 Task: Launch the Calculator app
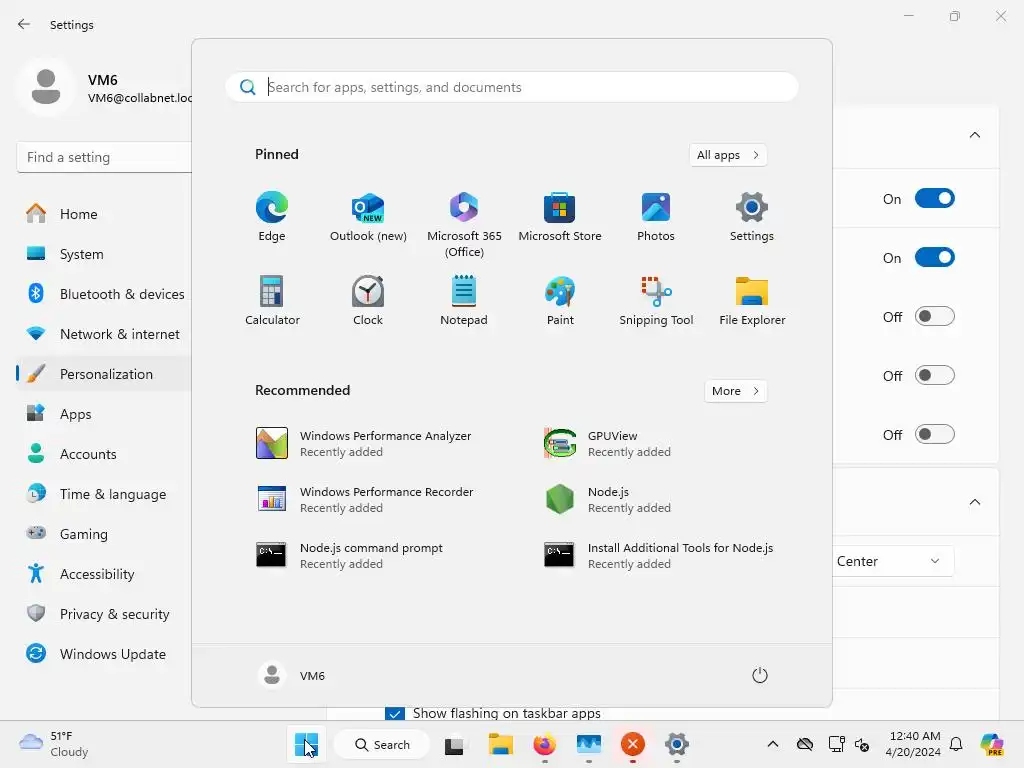pos(272,301)
